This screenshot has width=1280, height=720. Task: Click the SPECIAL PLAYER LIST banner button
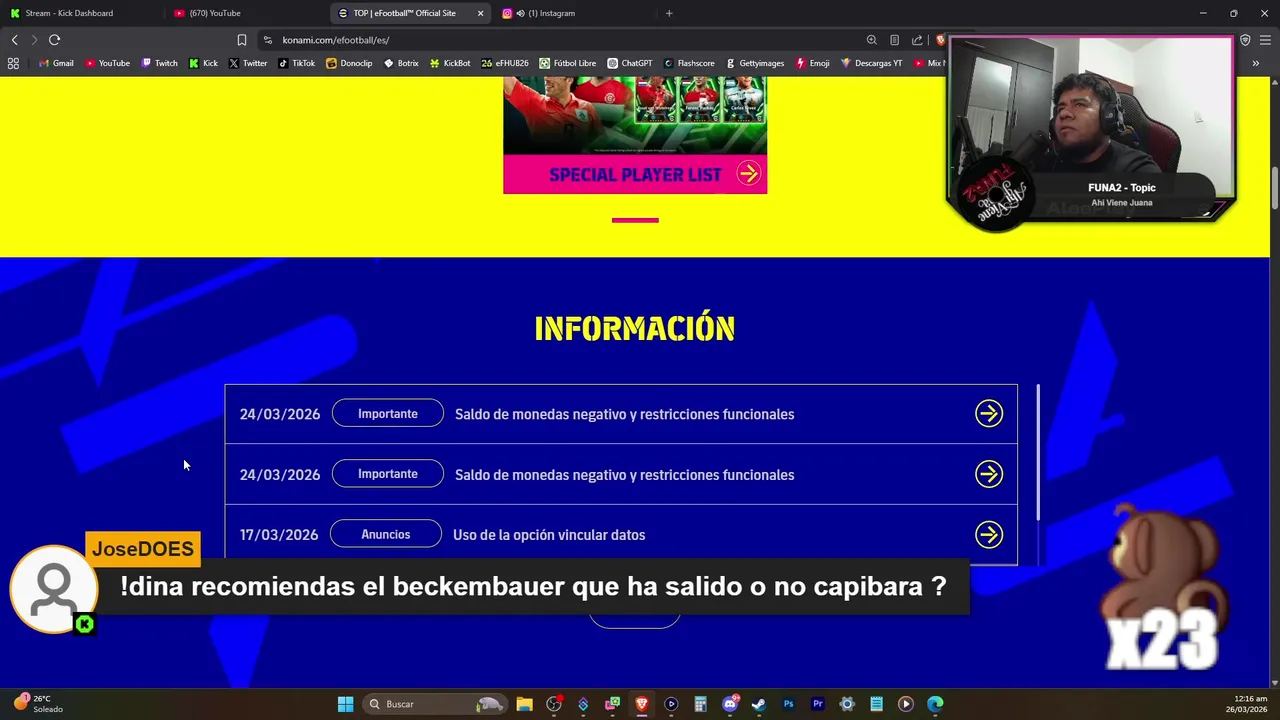coord(635,174)
